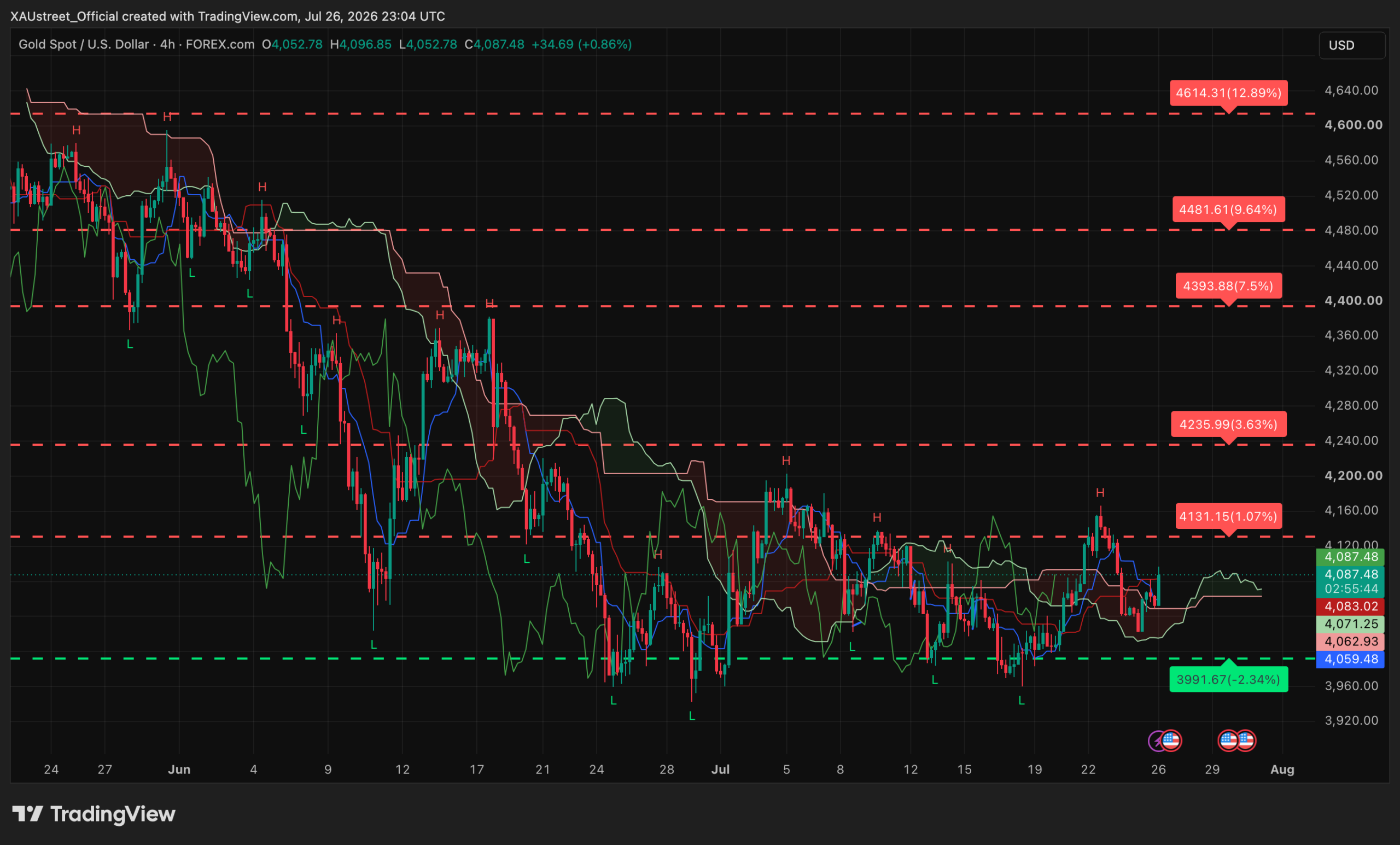Click the 4h interval in the chart legend
1400x845 pixels.
(167, 44)
